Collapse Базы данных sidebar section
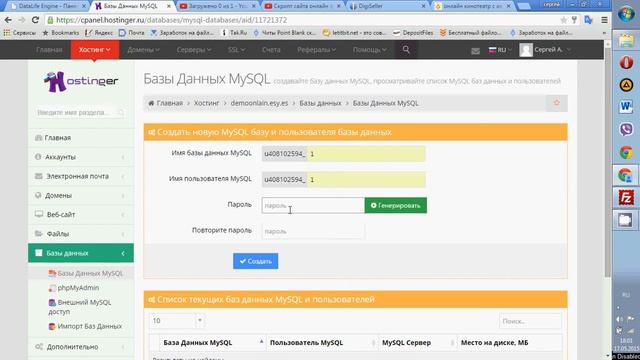Screen dimensions: 640x360 click(x=81, y=253)
